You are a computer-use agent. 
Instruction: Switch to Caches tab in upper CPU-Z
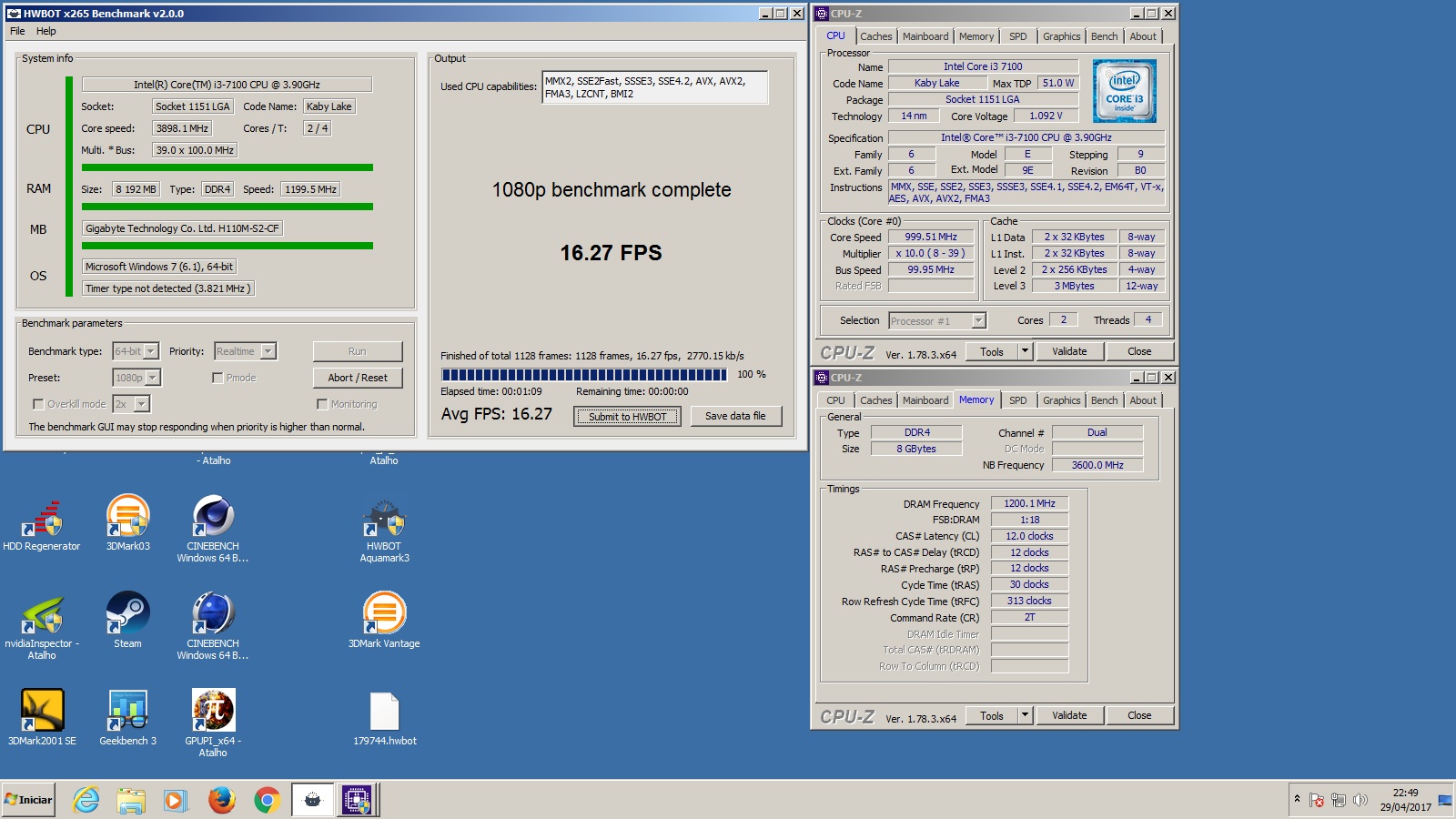point(876,36)
